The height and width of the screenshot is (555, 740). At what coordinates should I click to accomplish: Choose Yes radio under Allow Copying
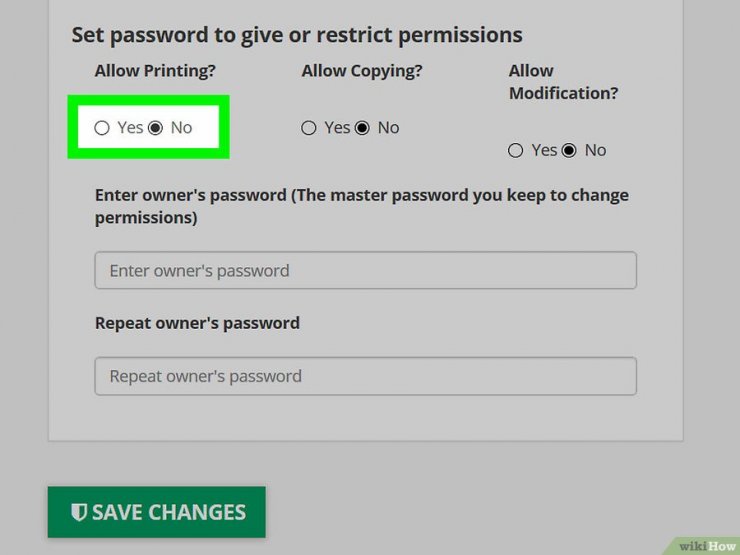(309, 128)
